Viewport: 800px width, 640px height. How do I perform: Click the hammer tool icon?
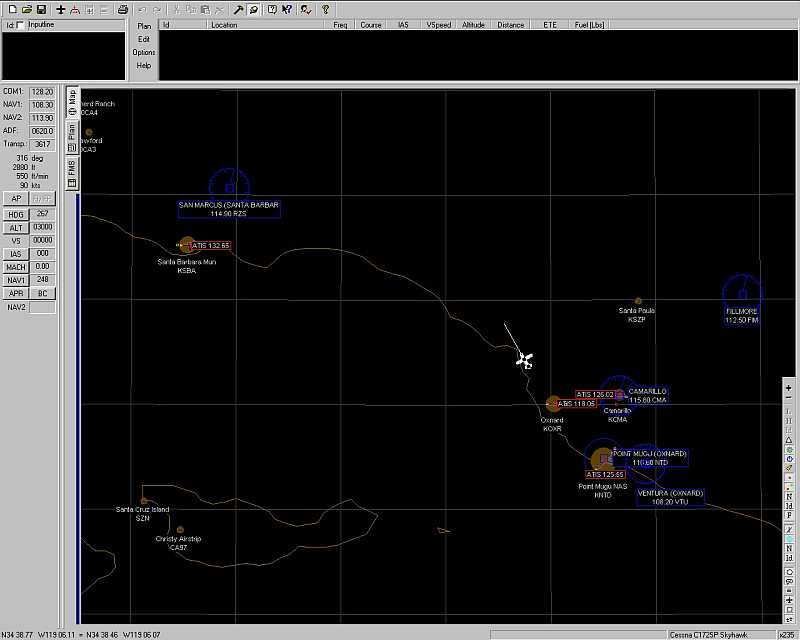pos(239,9)
